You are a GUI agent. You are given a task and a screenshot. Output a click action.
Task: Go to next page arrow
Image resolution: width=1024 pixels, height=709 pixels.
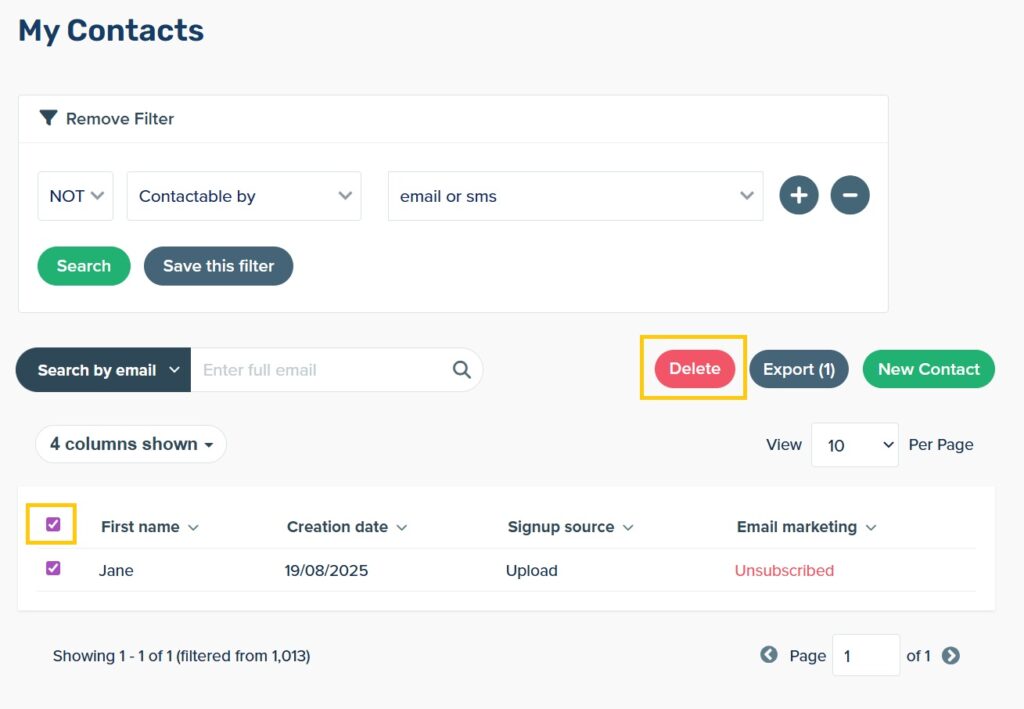951,655
